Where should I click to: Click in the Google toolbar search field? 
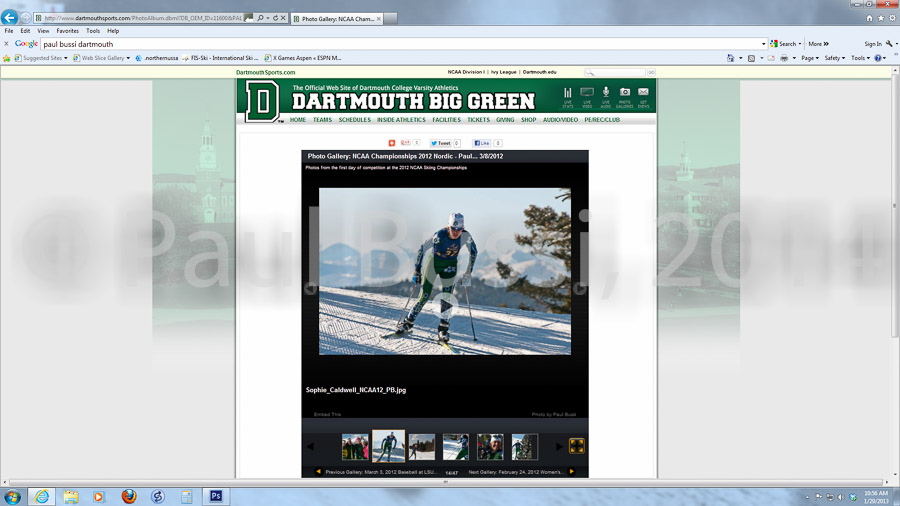tap(401, 44)
